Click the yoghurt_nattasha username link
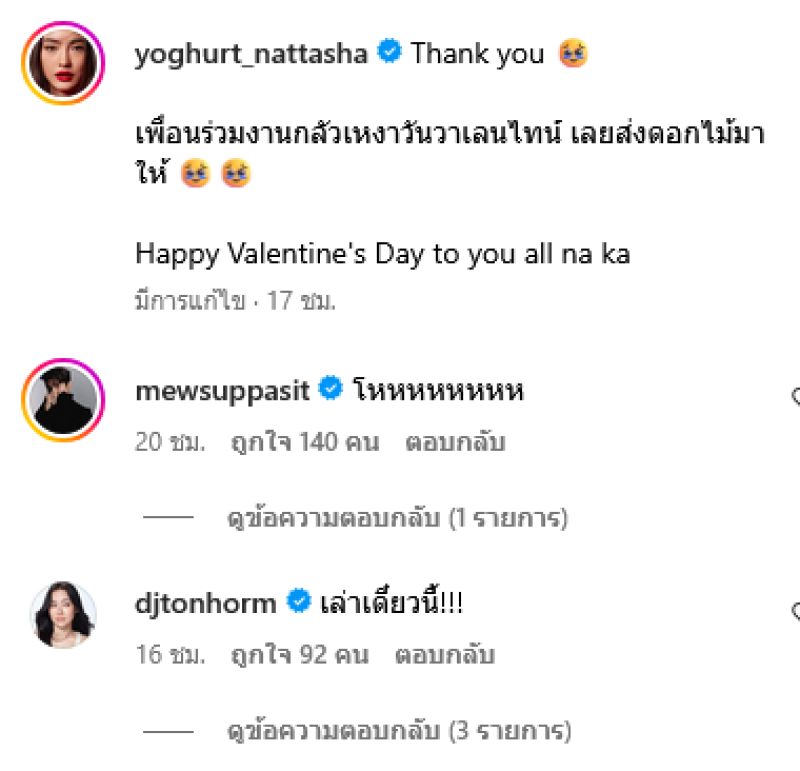Screen dimensions: 800x771 click(251, 54)
